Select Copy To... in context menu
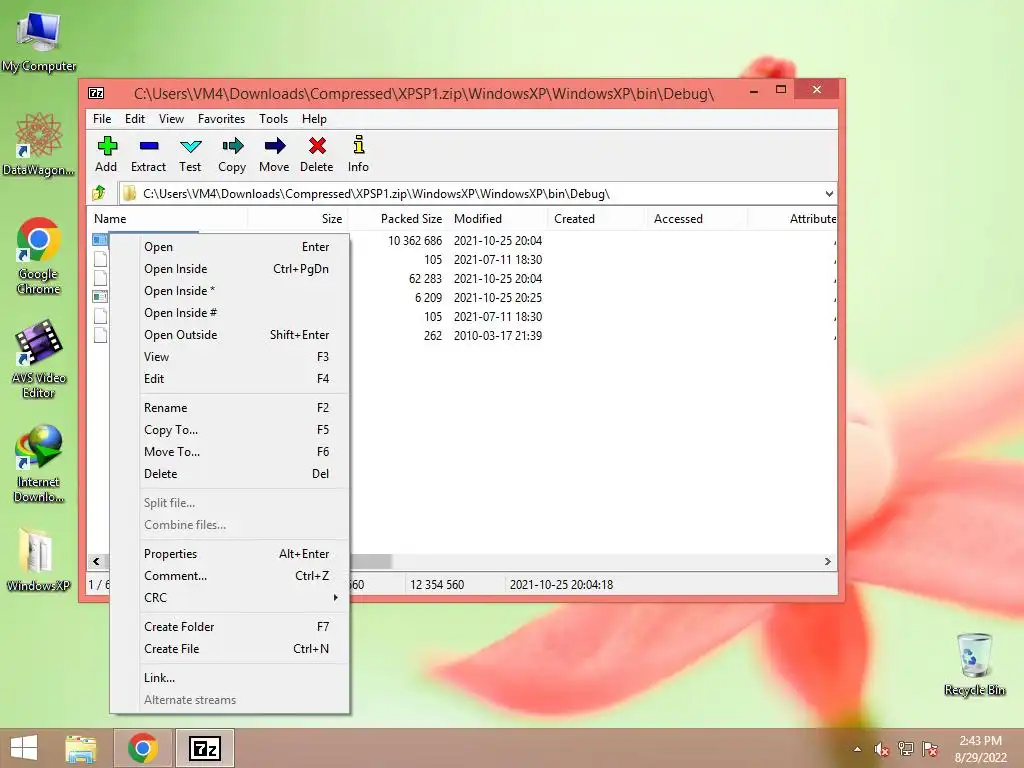 click(231, 430)
